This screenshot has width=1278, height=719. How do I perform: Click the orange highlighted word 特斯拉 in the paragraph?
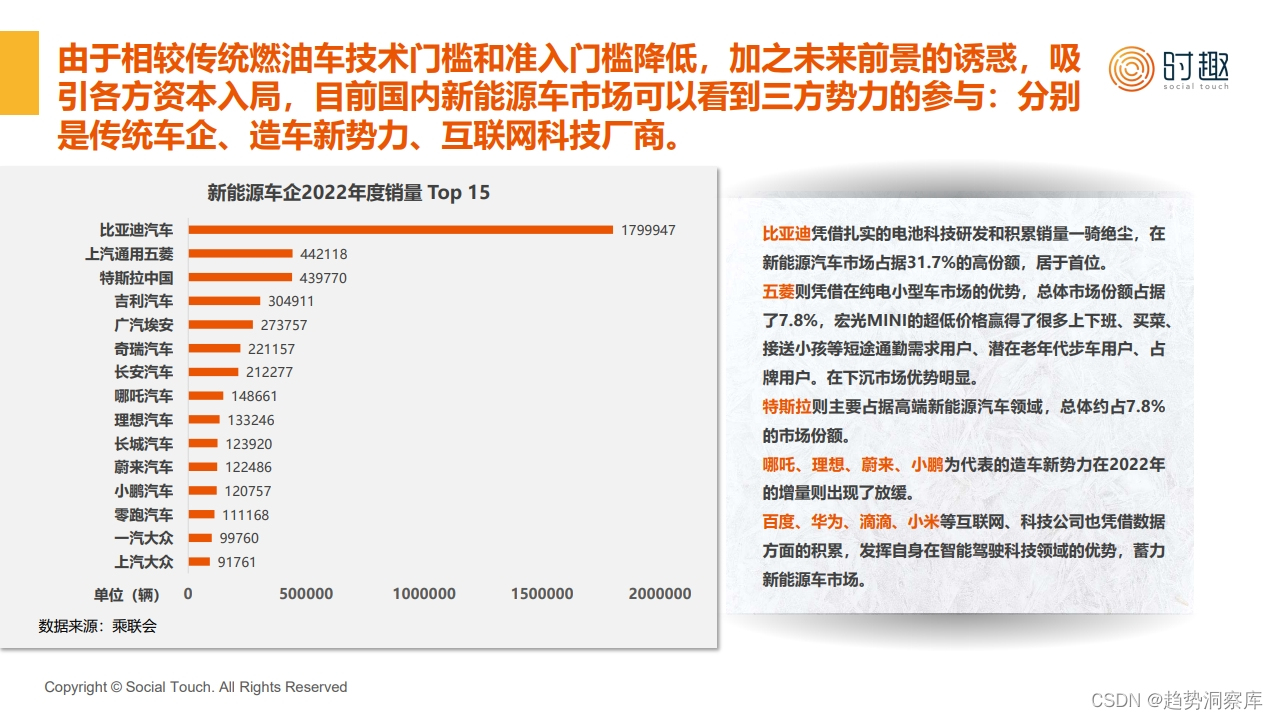pos(787,407)
